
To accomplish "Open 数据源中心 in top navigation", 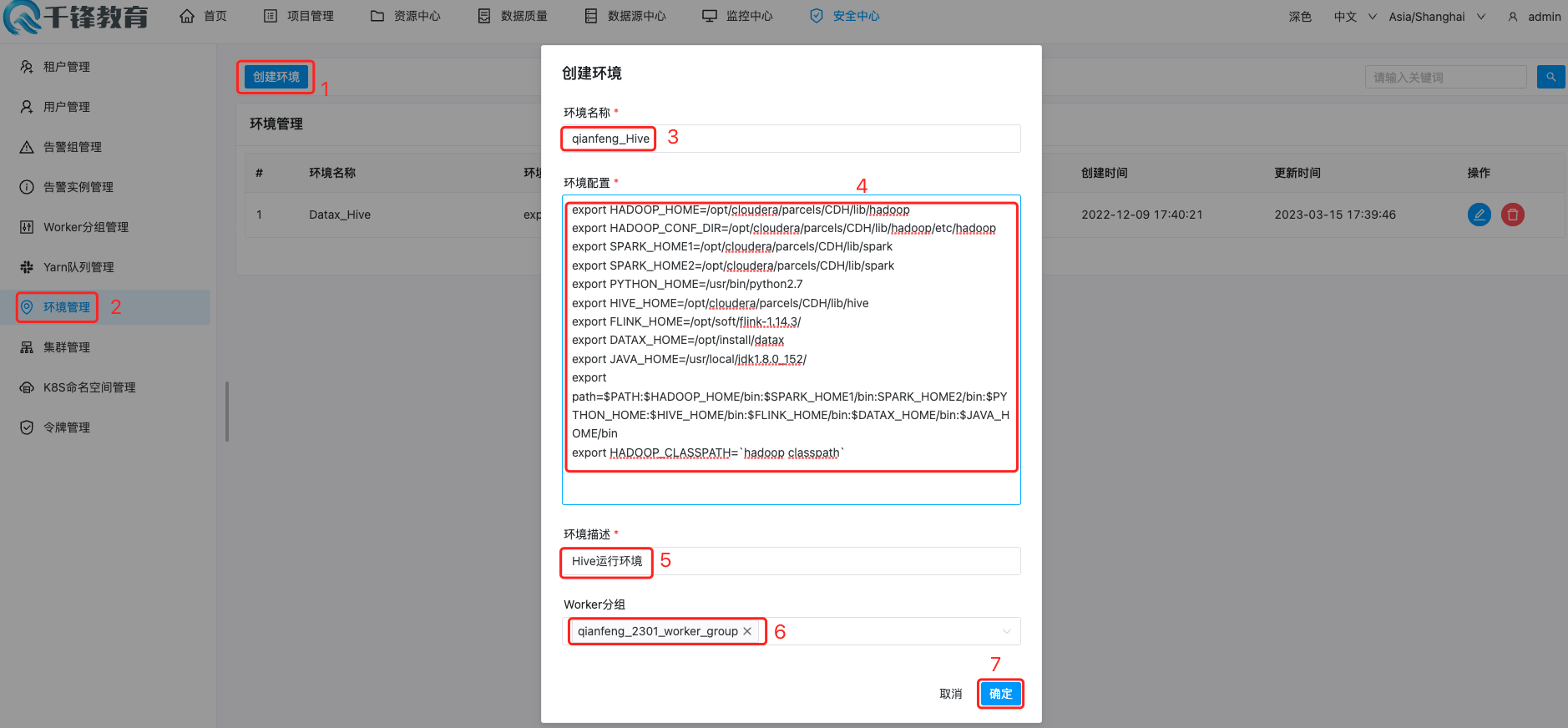I will (625, 16).
